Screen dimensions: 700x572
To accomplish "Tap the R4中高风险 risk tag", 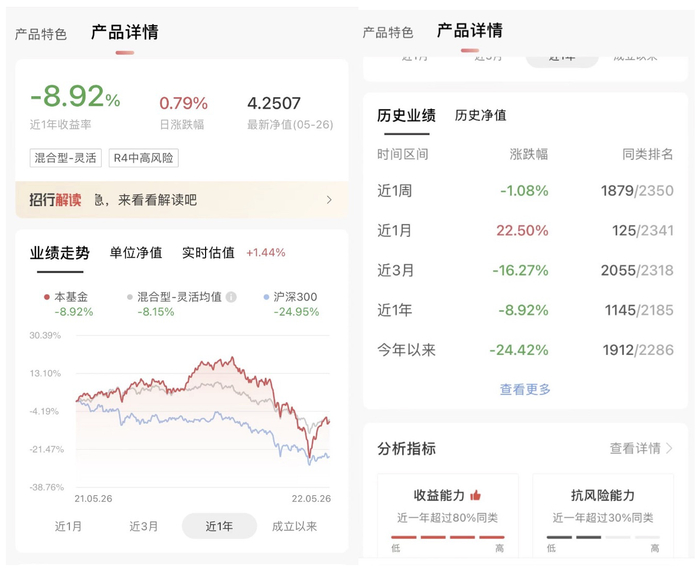I will 144,158.
